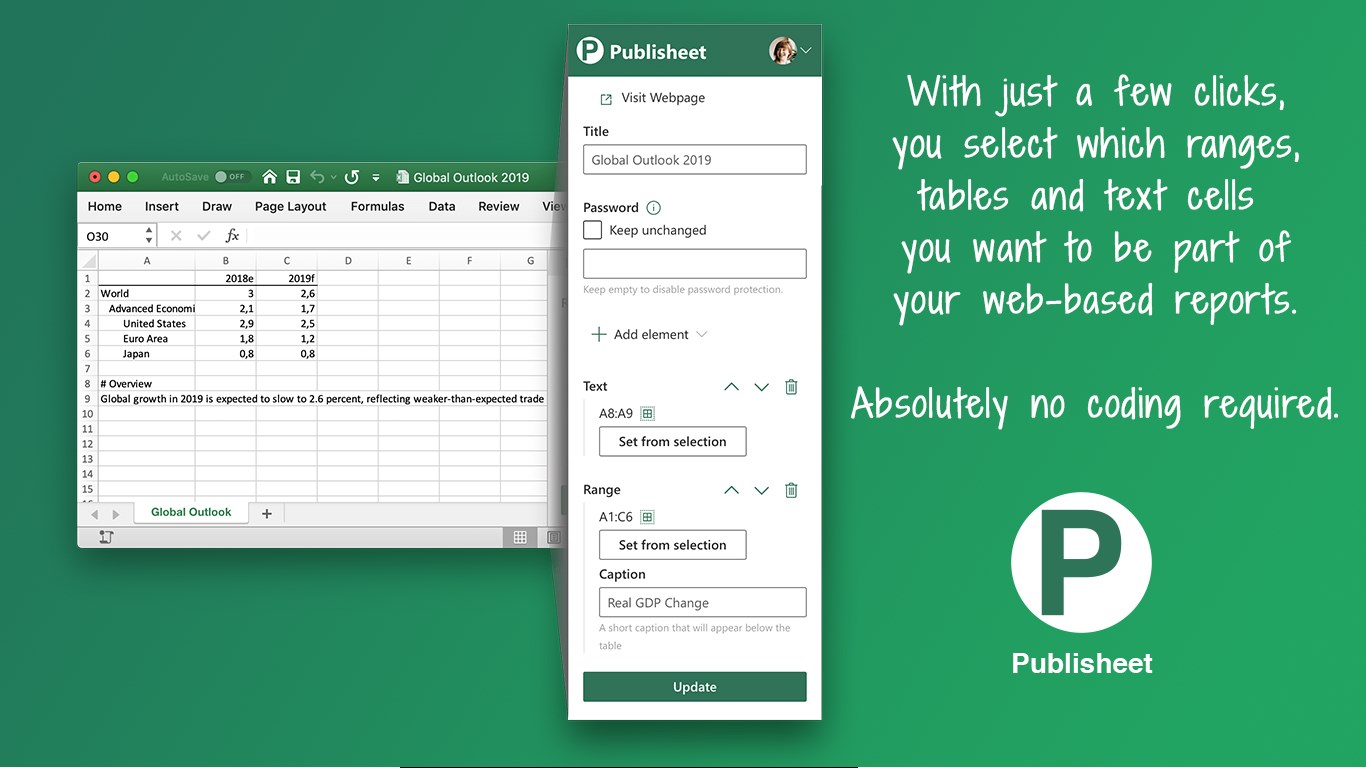1366x768 pixels.
Task: Click column D header
Action: (x=348, y=261)
